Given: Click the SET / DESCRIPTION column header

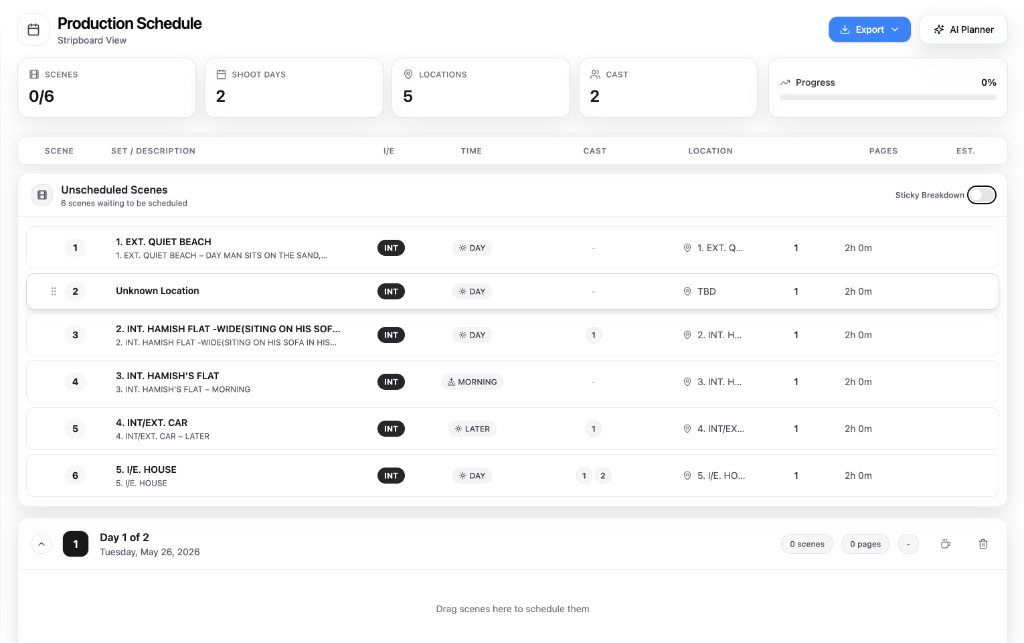Looking at the screenshot, I should coord(153,151).
